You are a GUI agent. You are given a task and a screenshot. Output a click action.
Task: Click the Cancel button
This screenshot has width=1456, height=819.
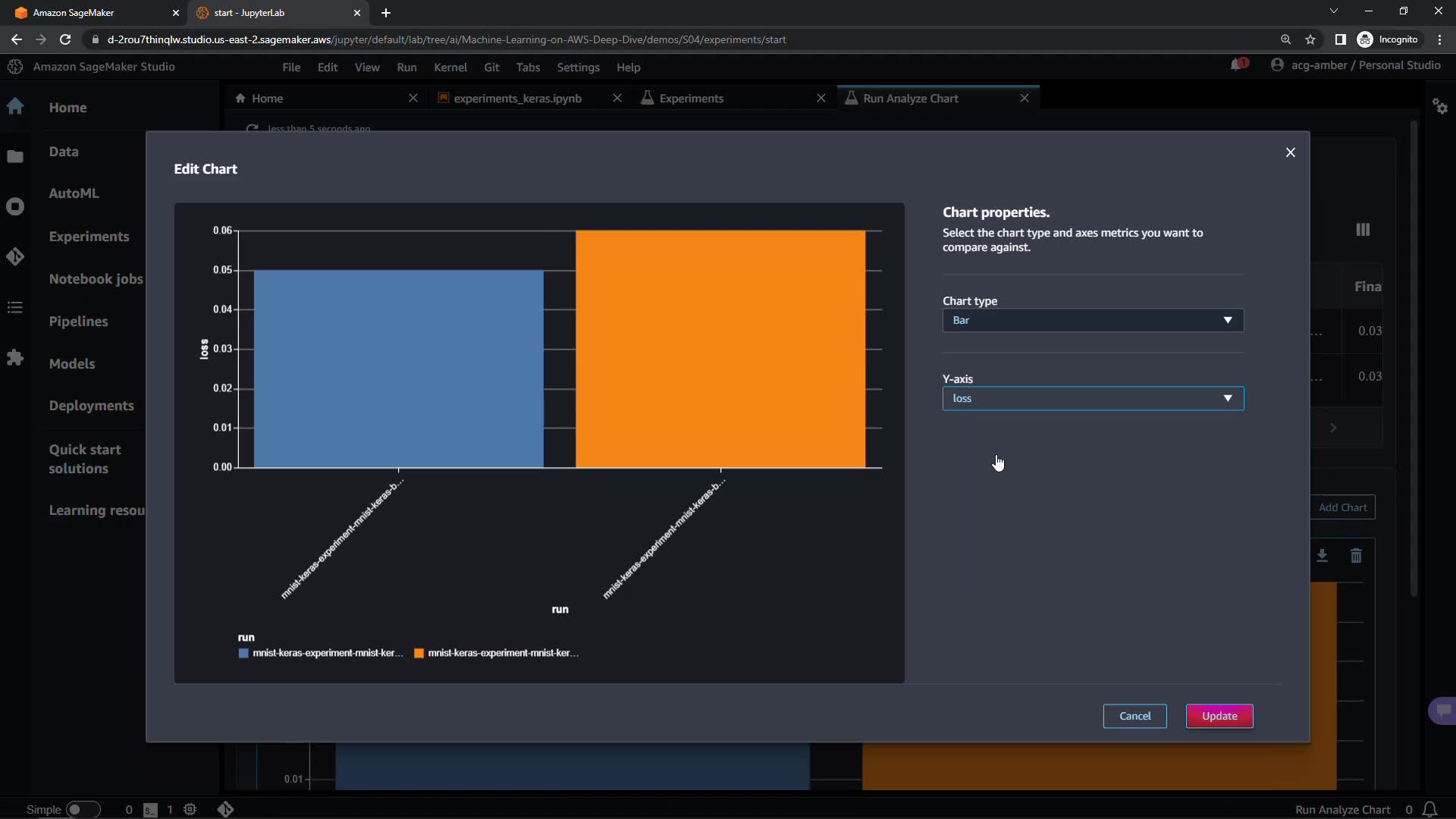[1134, 716]
